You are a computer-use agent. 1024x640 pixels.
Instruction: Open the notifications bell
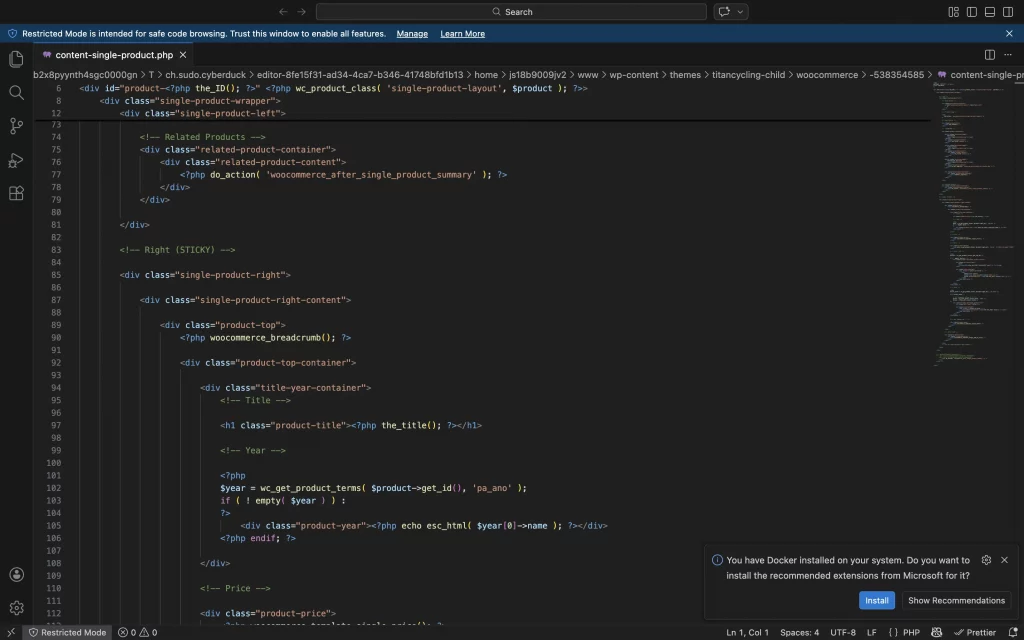pyautogui.click(x=1013, y=632)
